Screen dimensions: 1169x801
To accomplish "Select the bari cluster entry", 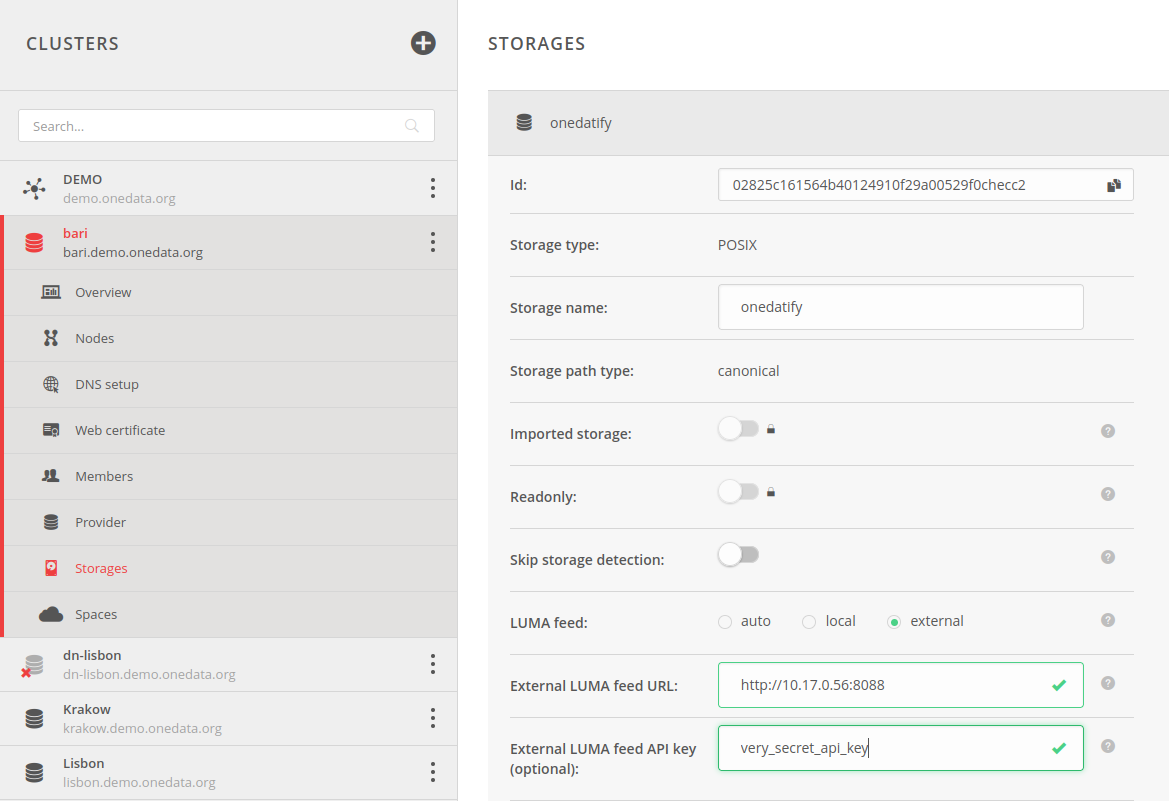I will pos(229,242).
